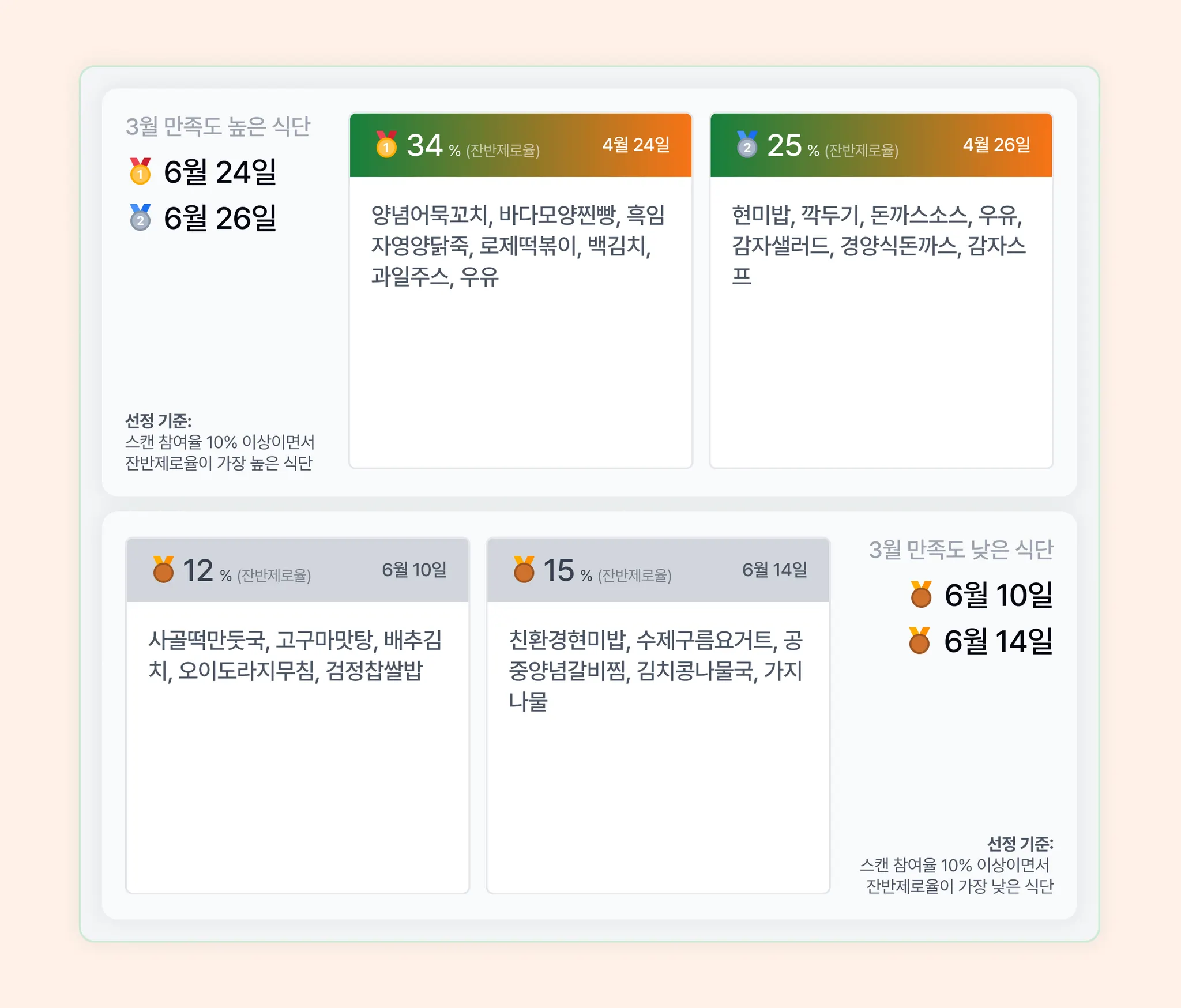Click the 3월 만족도 높은 식단 heading
1181x1008 pixels.
(218, 126)
